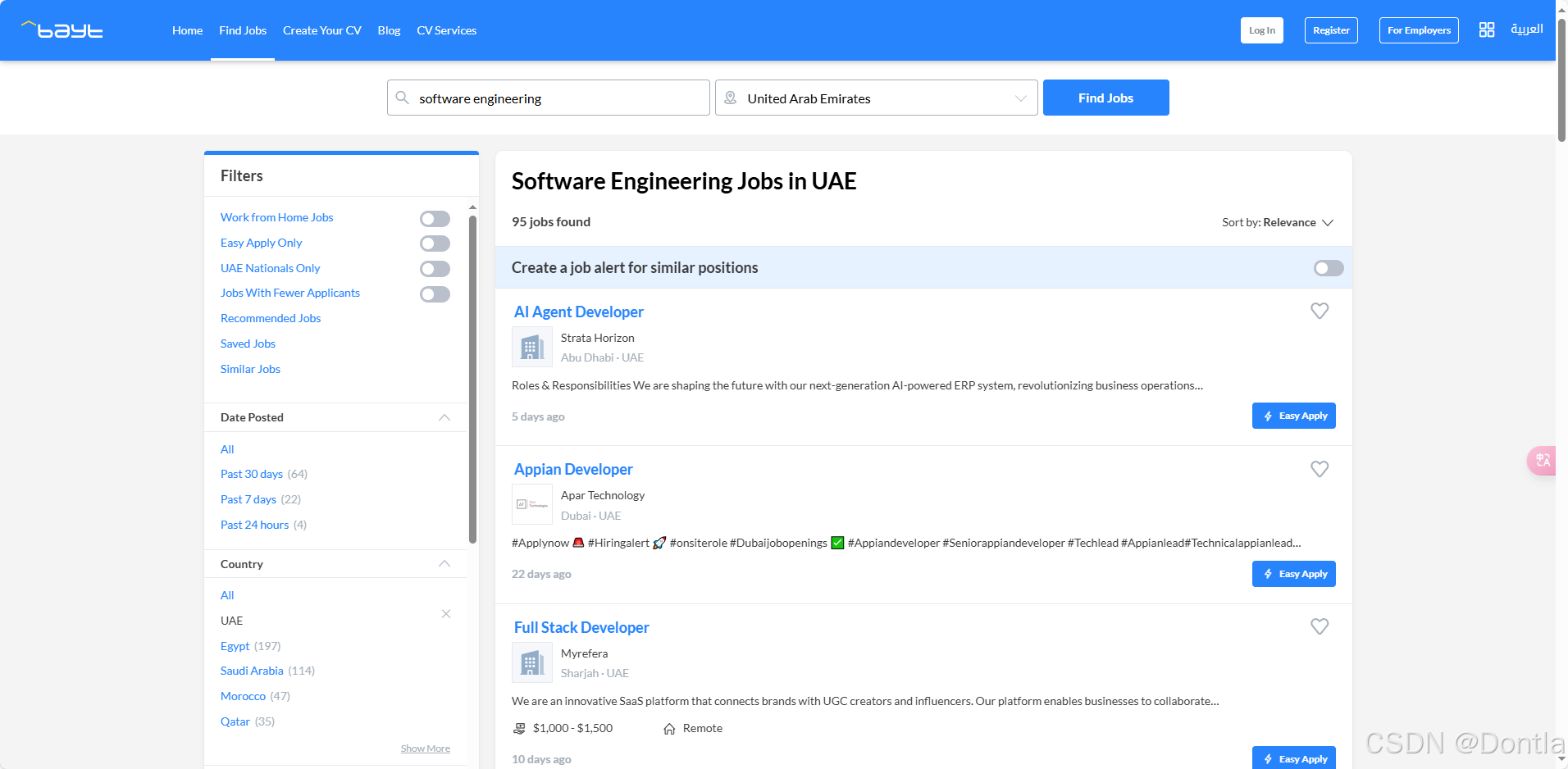Easy Apply to AI Agent Developer
The height and width of the screenshot is (769, 1568).
tap(1294, 416)
